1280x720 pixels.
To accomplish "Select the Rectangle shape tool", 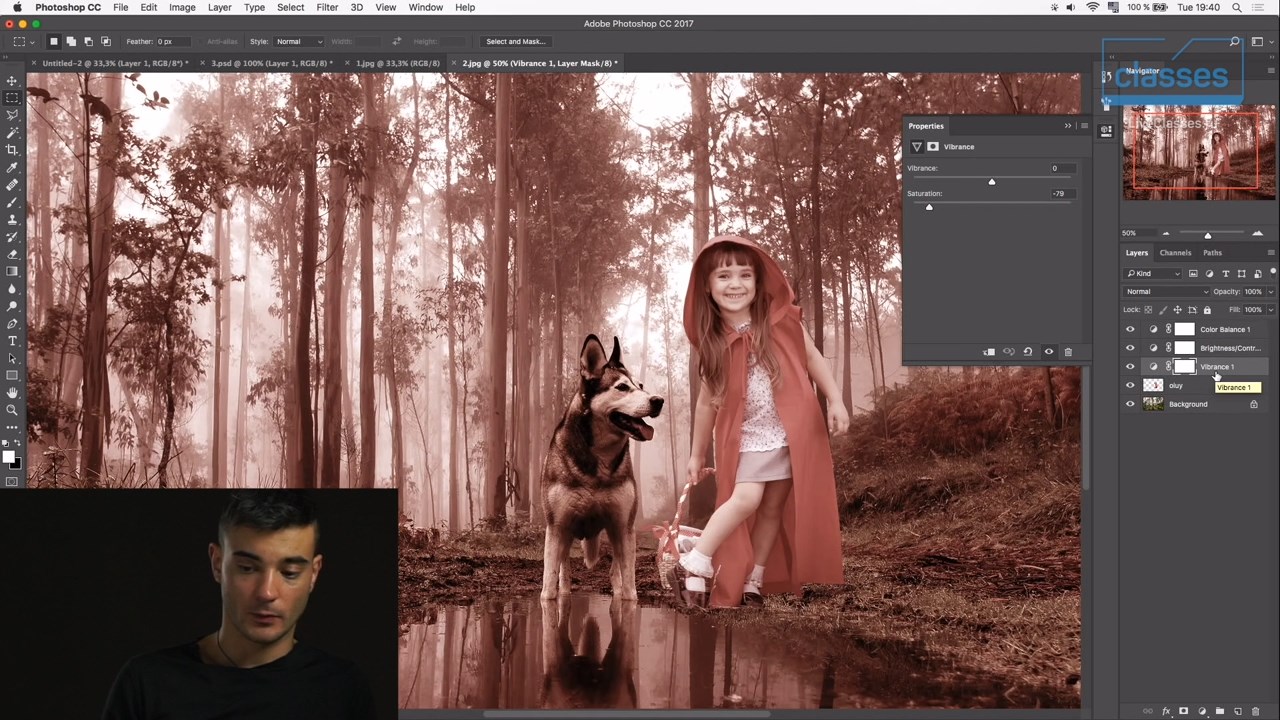I will click(12, 376).
